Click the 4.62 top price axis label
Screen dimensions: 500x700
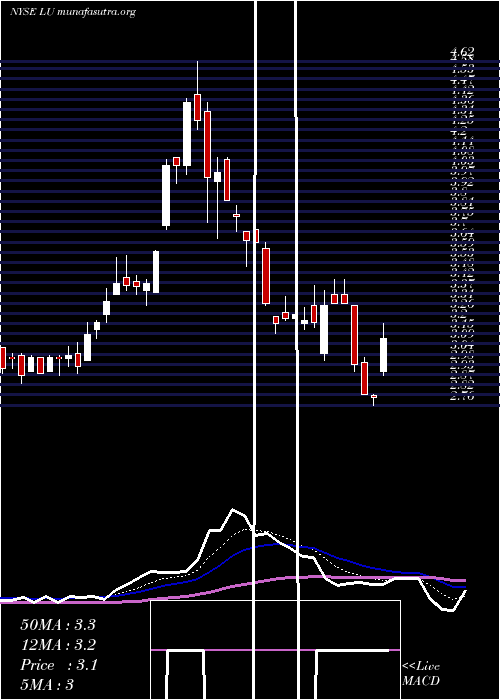click(462, 52)
